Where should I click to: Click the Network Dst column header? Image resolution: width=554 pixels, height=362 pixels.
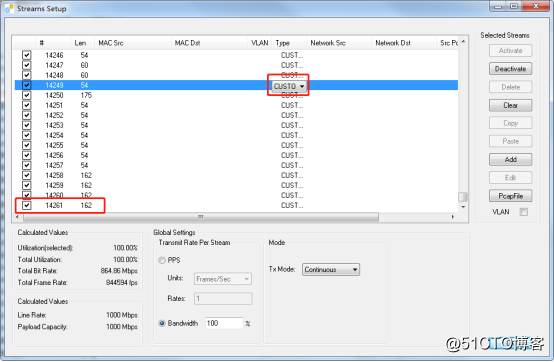[403, 43]
